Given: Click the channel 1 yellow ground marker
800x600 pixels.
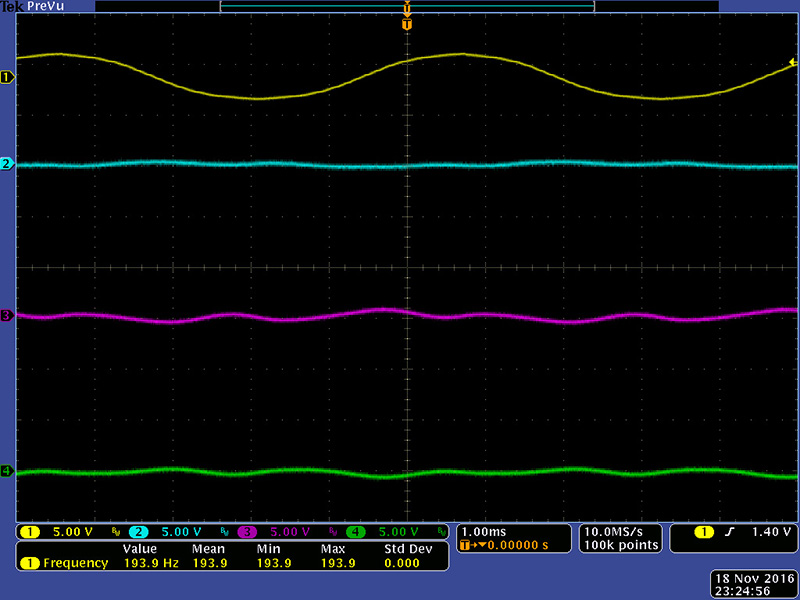Looking at the screenshot, I should coord(7,78).
